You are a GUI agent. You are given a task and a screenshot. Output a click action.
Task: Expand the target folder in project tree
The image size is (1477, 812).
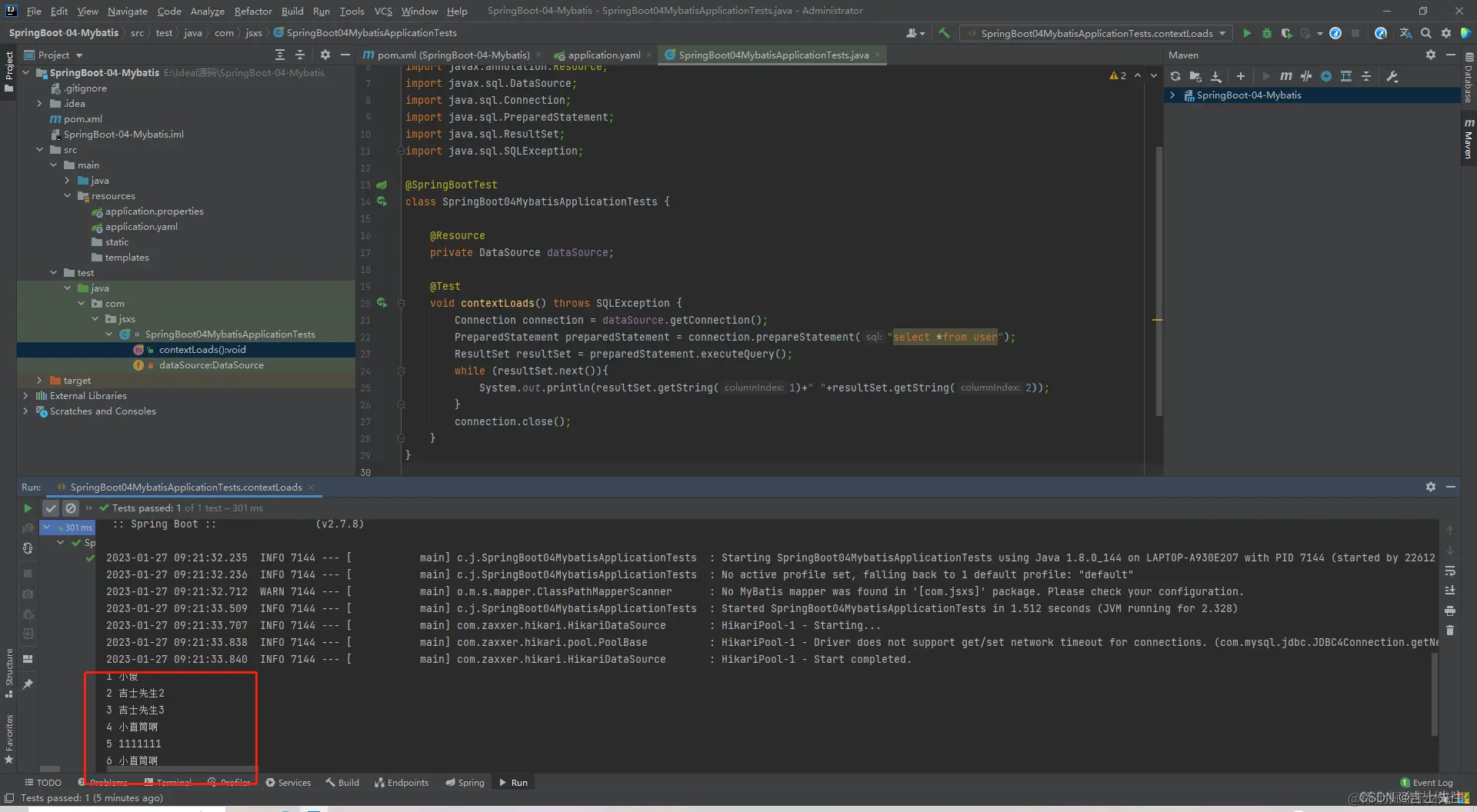coord(40,381)
